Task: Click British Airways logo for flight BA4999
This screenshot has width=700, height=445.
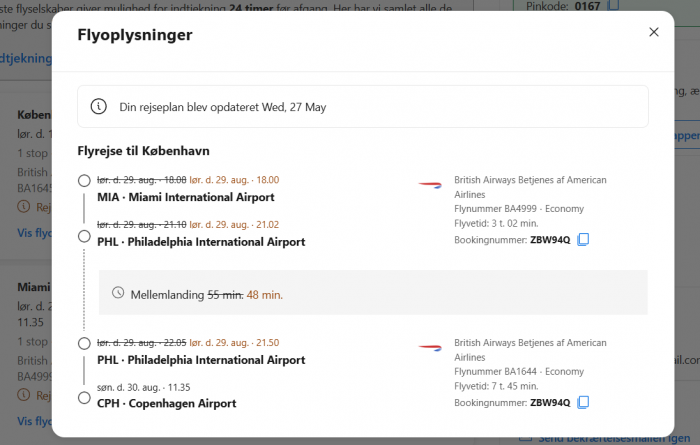Action: pos(430,184)
